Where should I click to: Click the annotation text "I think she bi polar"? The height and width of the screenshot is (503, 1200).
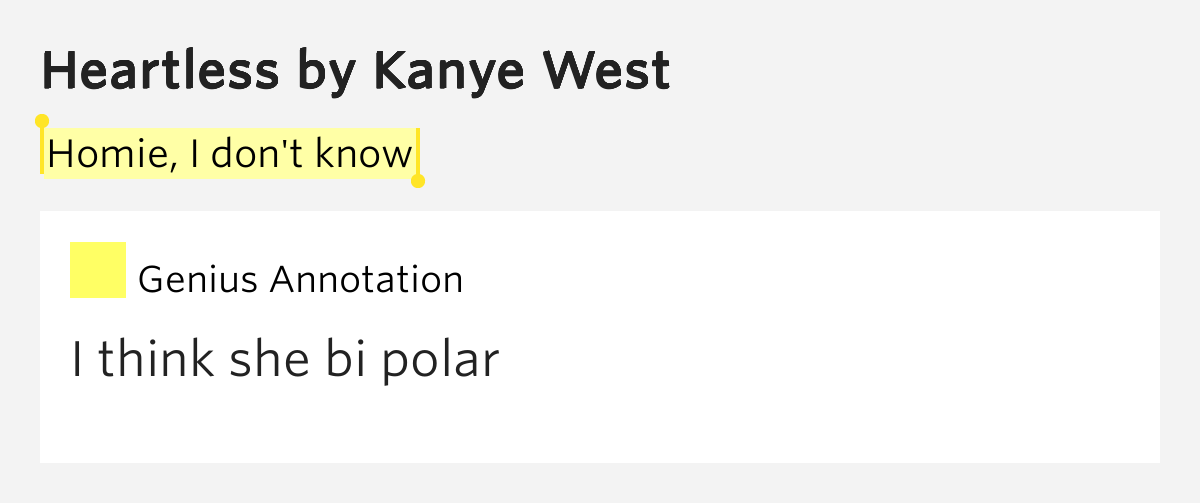[x=284, y=360]
